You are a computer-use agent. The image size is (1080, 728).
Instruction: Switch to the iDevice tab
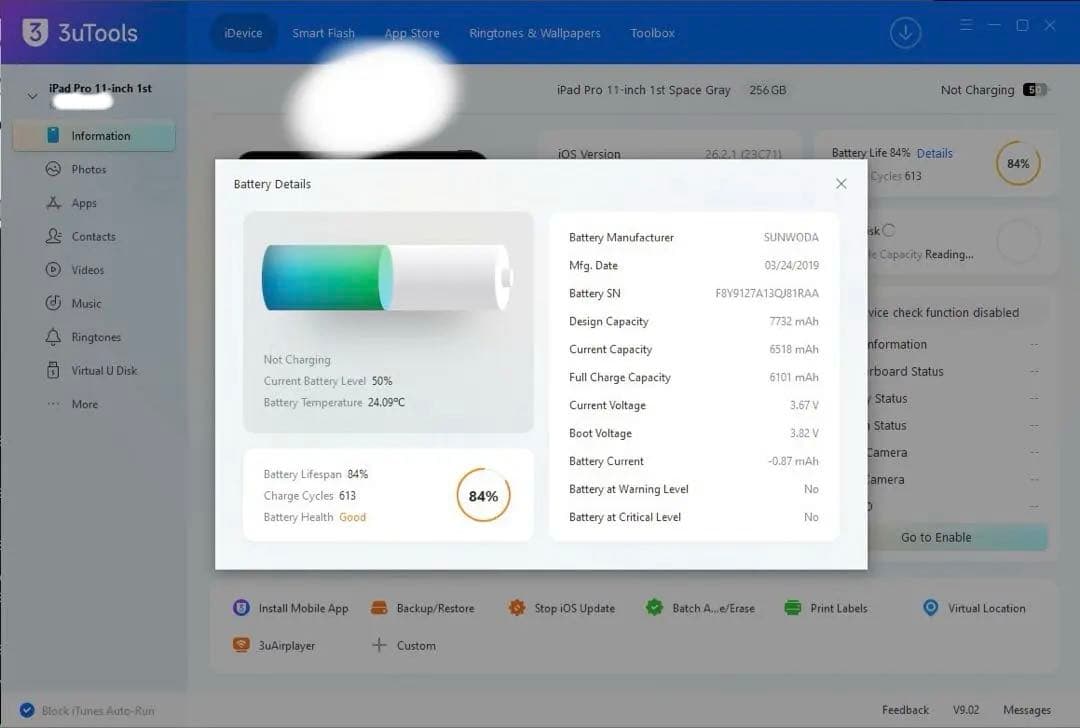point(243,33)
